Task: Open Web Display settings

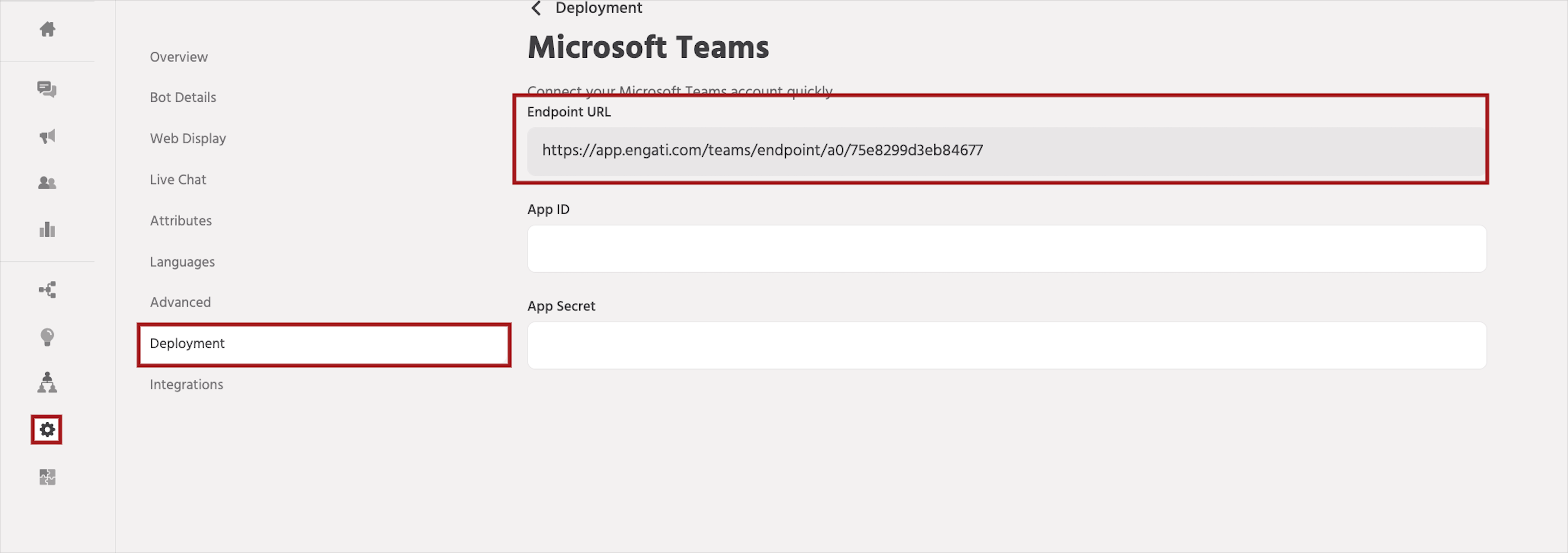Action: pyautogui.click(x=187, y=139)
